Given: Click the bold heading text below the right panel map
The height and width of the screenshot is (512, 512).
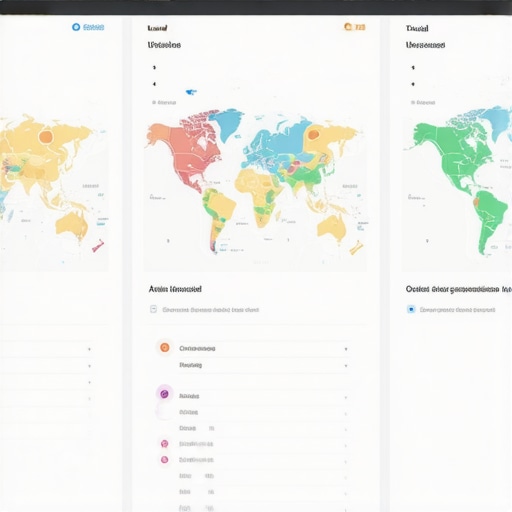Looking at the screenshot, I should (459, 289).
